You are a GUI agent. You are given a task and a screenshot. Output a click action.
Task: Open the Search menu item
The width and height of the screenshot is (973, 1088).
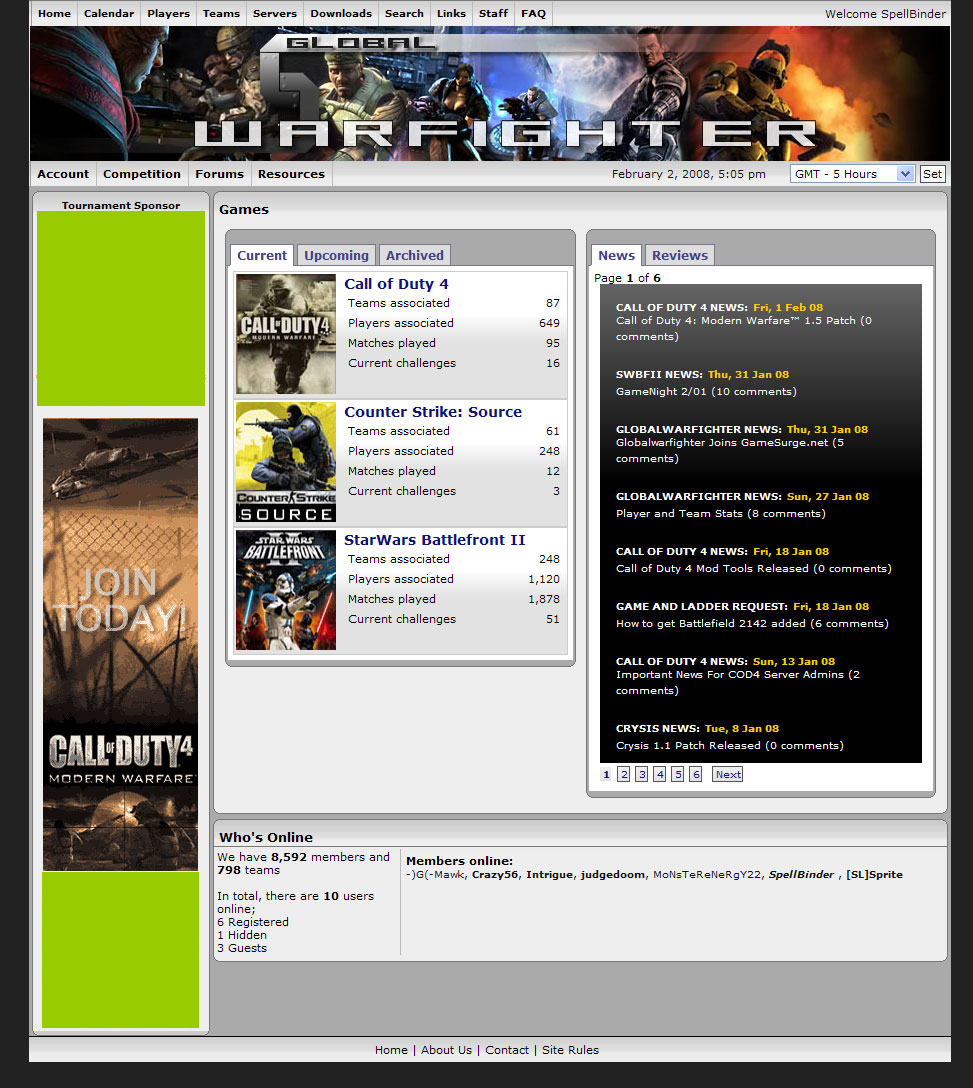click(x=404, y=13)
